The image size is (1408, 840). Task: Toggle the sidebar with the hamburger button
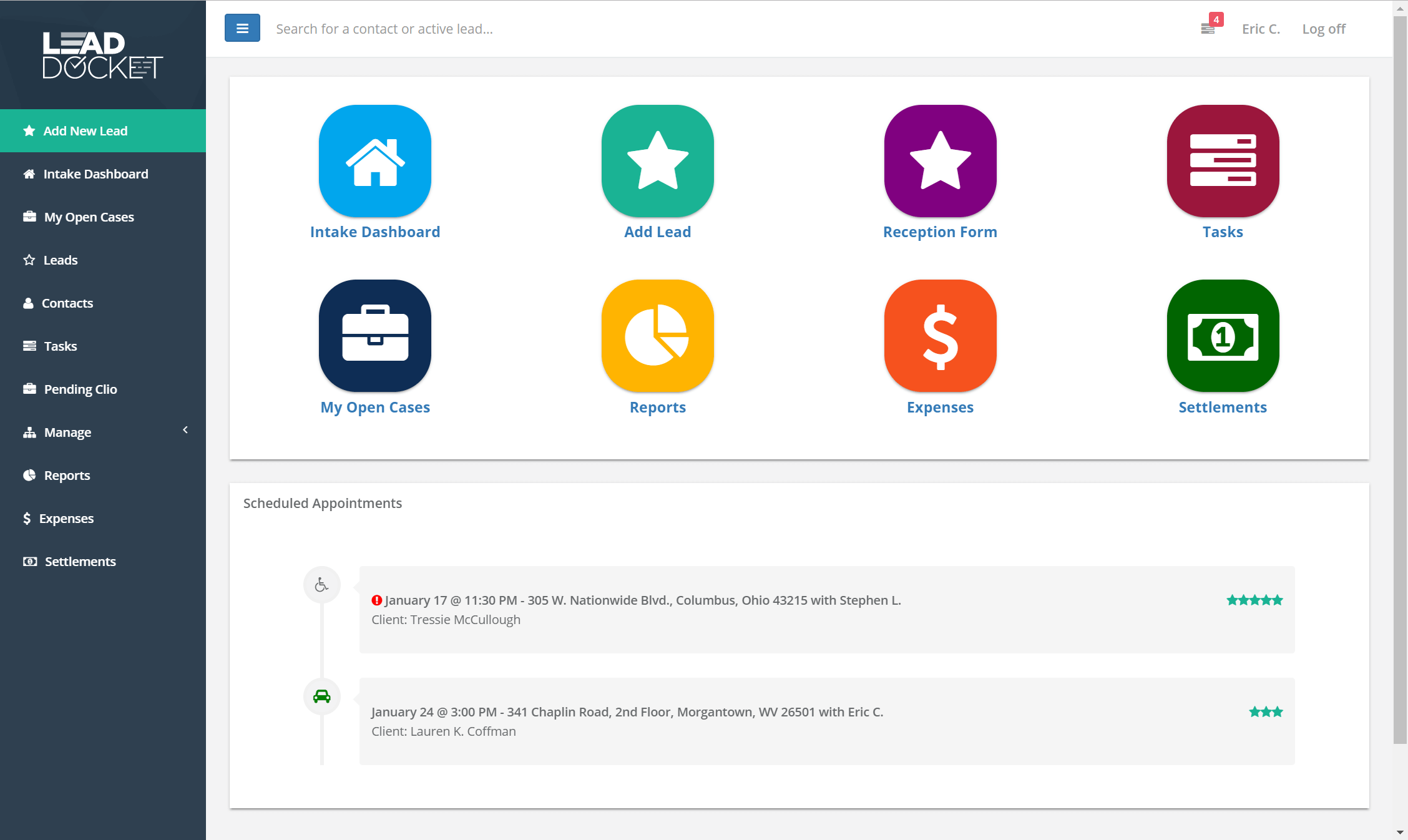(x=242, y=28)
